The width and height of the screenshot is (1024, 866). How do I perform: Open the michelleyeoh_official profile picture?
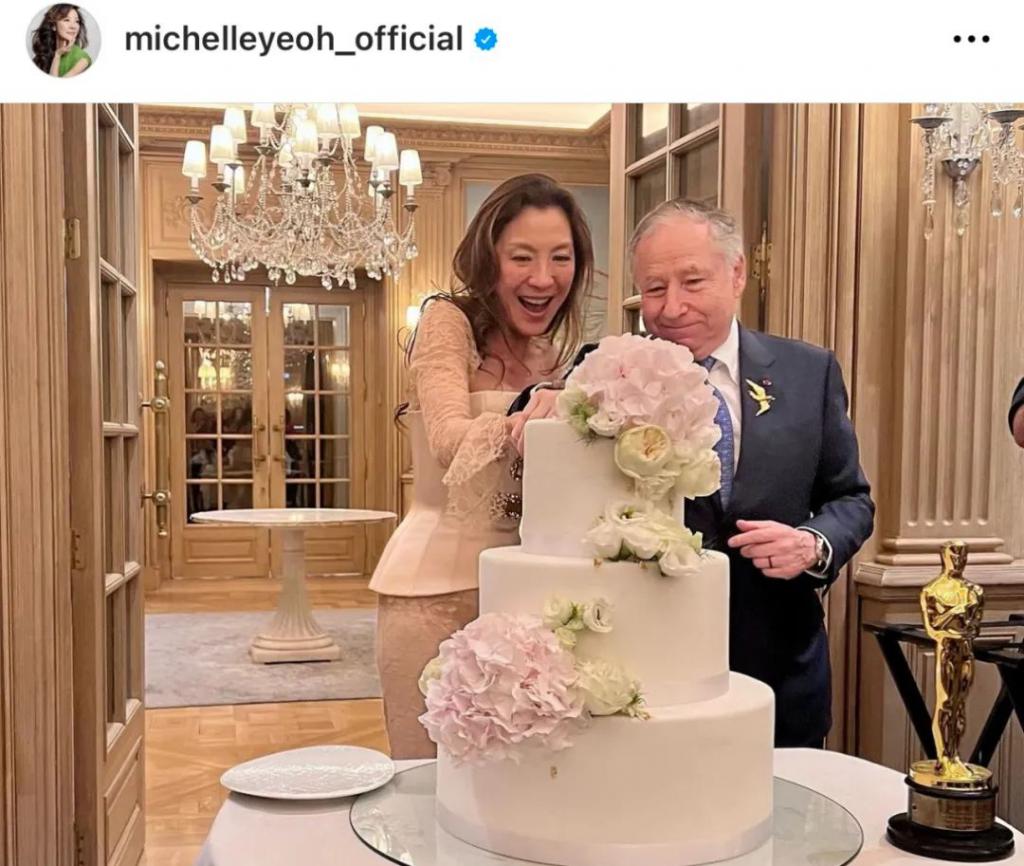point(63,40)
